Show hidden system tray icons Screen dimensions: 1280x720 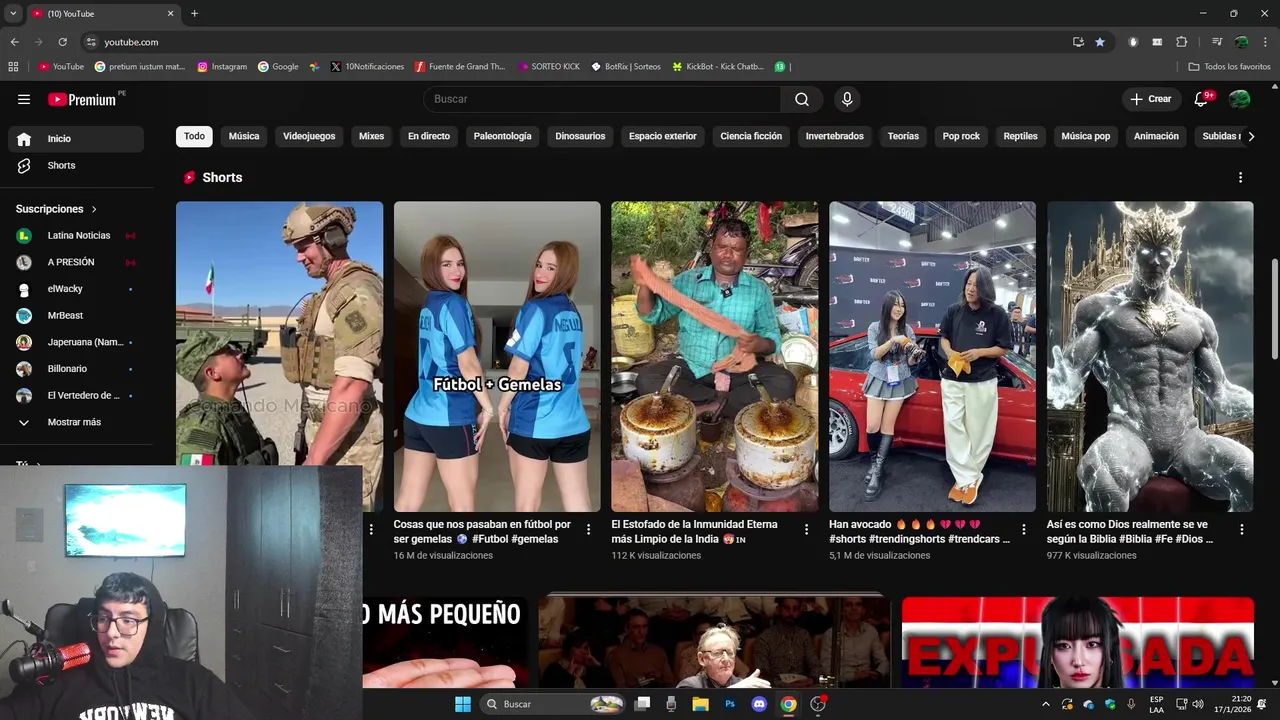coord(1046,704)
